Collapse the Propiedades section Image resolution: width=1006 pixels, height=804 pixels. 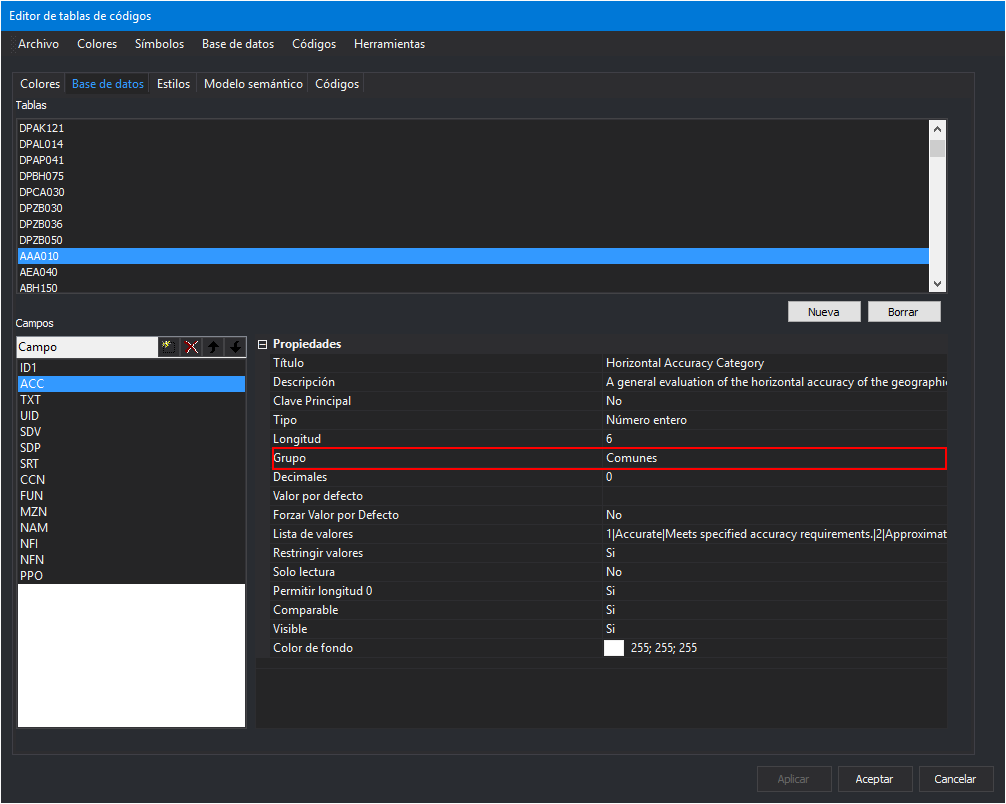(262, 344)
